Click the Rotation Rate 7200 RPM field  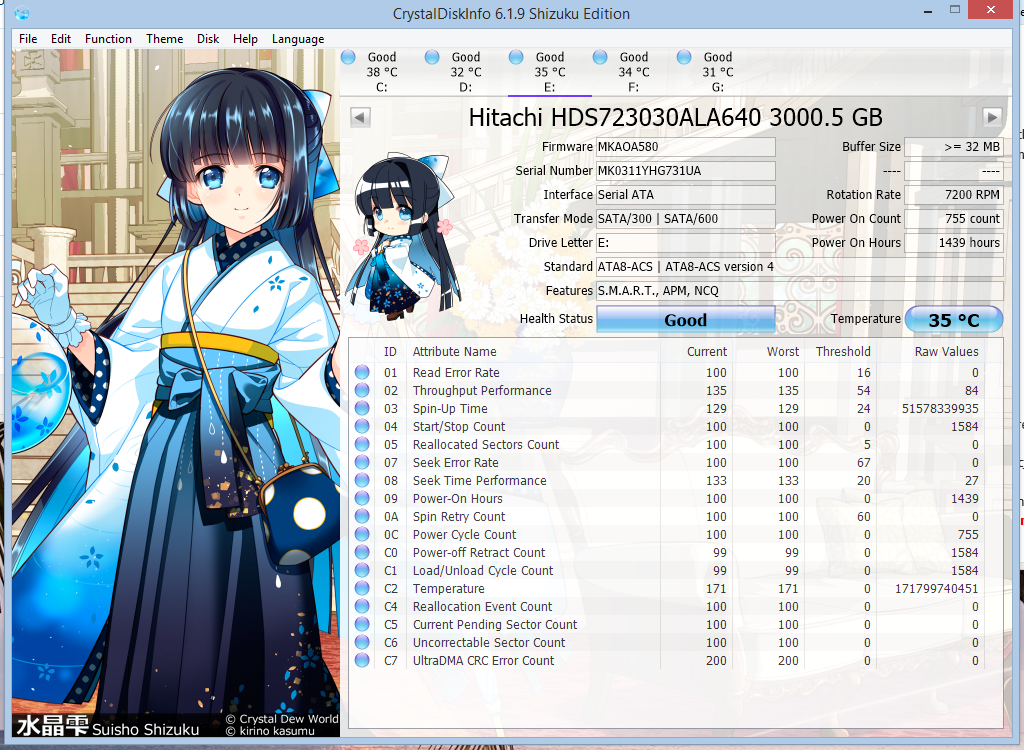pyautogui.click(x=953, y=195)
